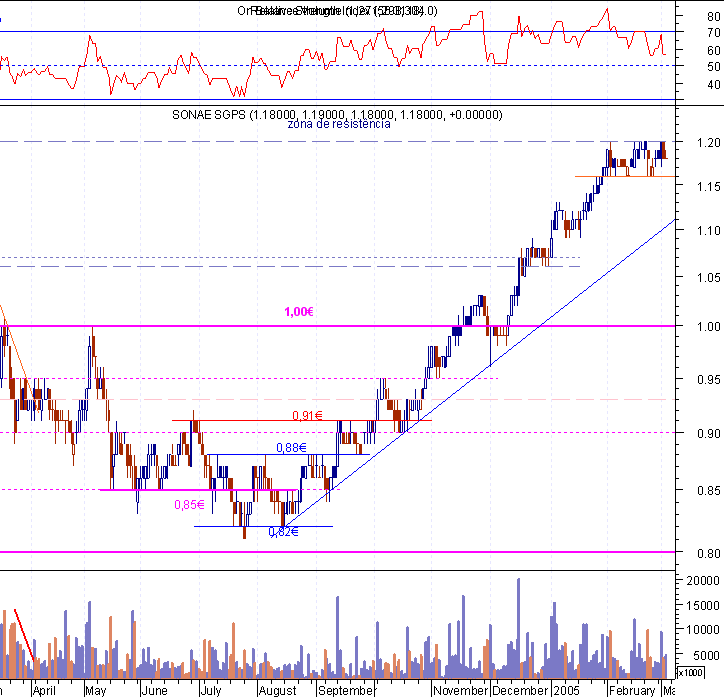Click the RSI 70 scale value

(713, 33)
